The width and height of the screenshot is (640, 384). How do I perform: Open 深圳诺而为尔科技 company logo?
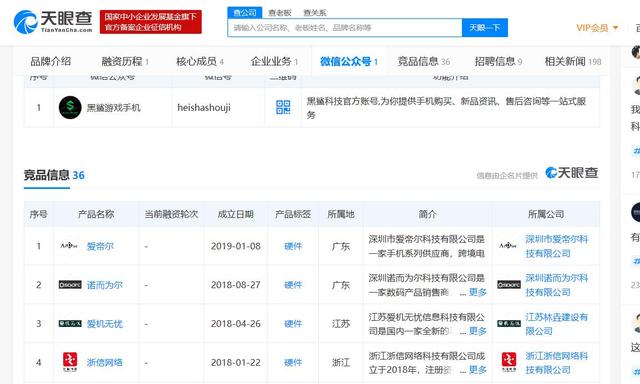(x=509, y=285)
